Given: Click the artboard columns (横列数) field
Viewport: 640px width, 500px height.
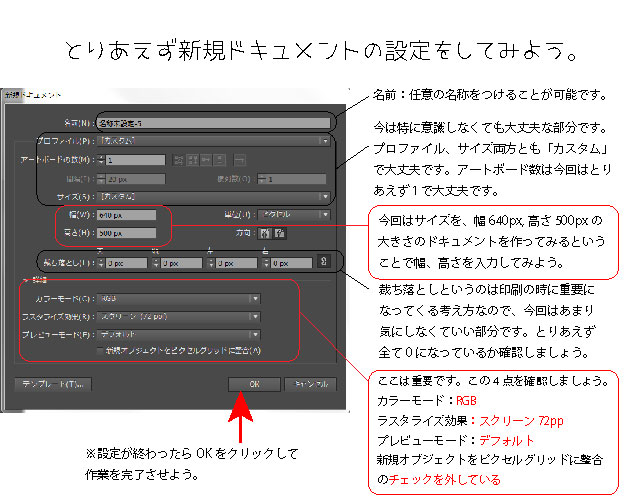Looking at the screenshot, I should (x=297, y=179).
